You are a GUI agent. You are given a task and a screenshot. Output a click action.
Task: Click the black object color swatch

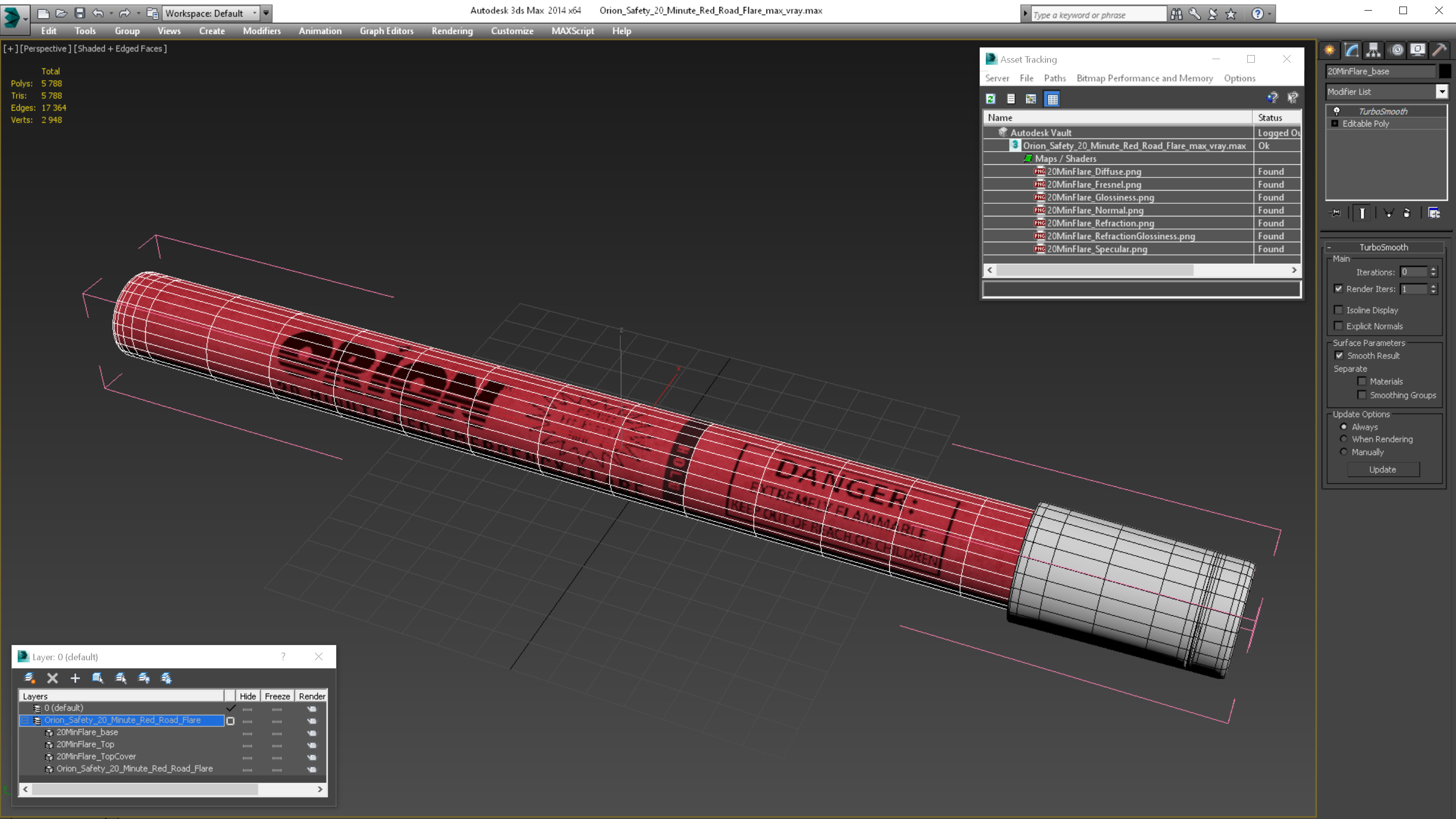[1445, 71]
